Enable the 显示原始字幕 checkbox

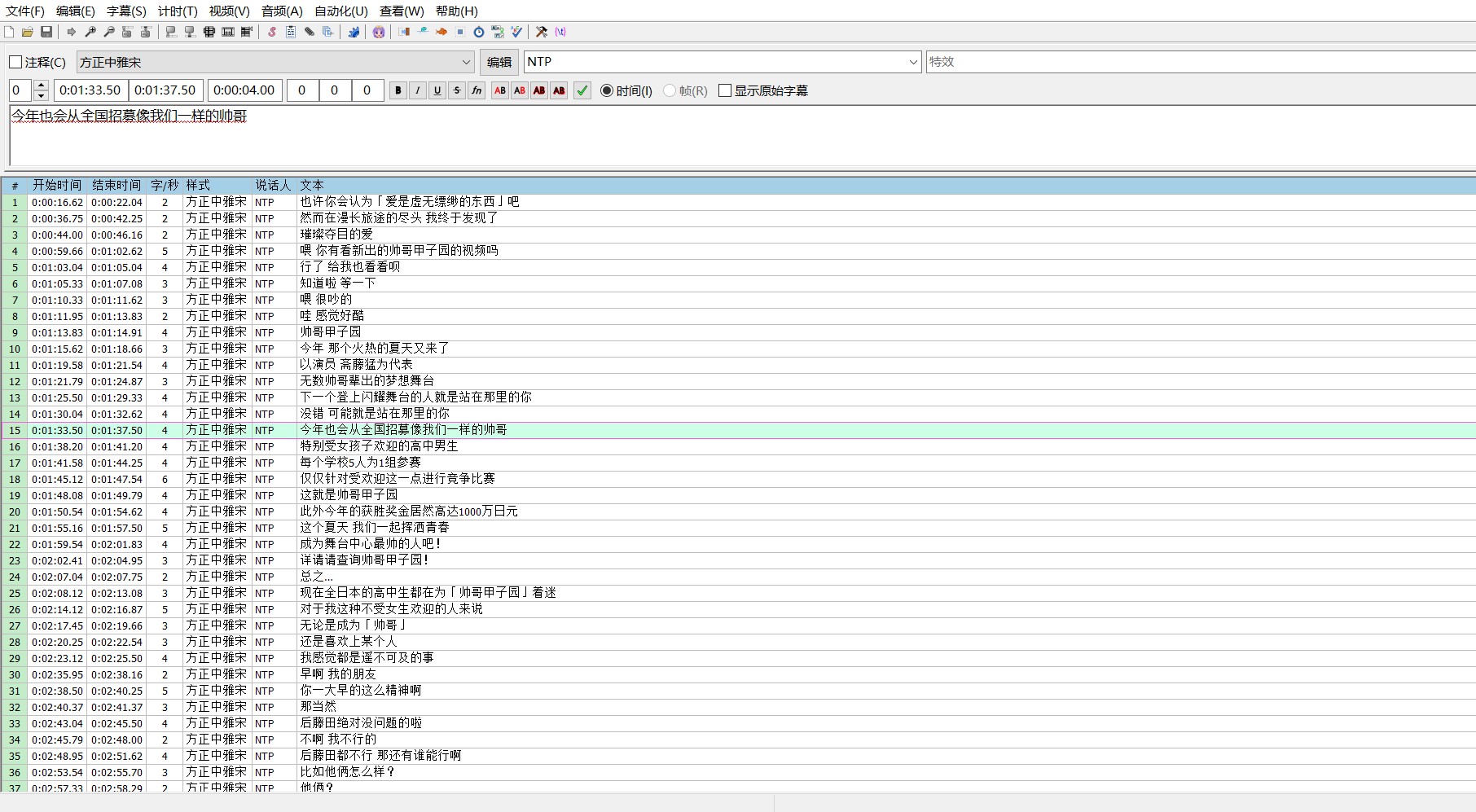[725, 90]
